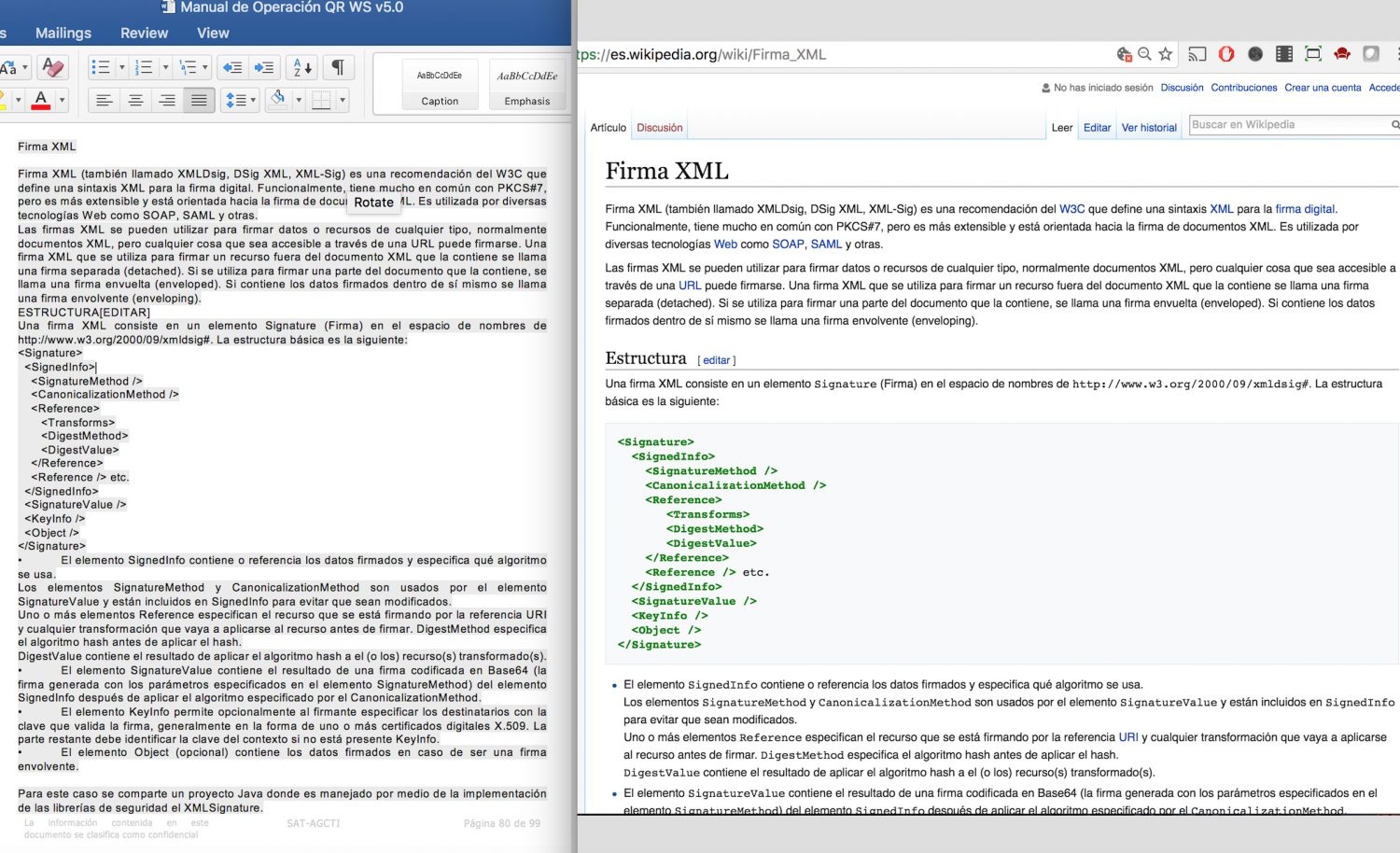Viewport: 1400px width, 853px height.
Task: Click the screen capture extension icon
Action: (x=1313, y=54)
